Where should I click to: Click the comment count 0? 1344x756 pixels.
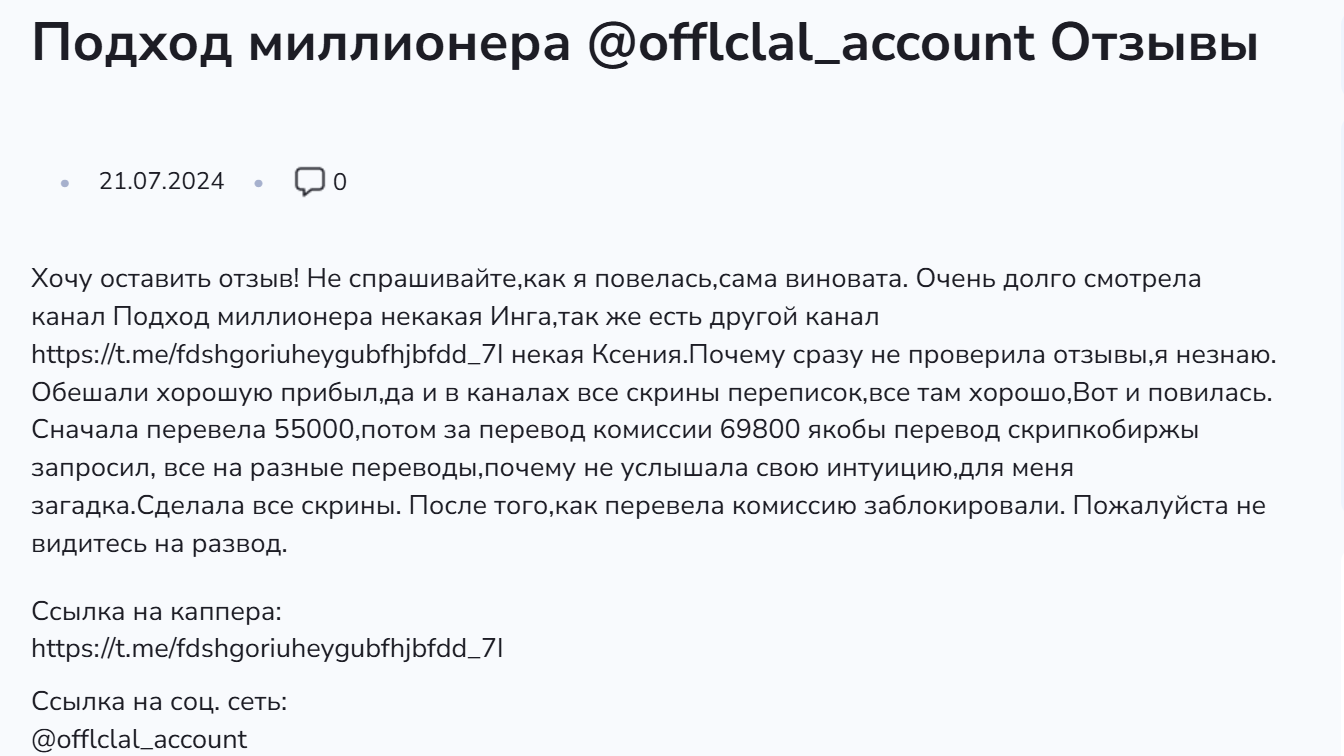coord(340,182)
